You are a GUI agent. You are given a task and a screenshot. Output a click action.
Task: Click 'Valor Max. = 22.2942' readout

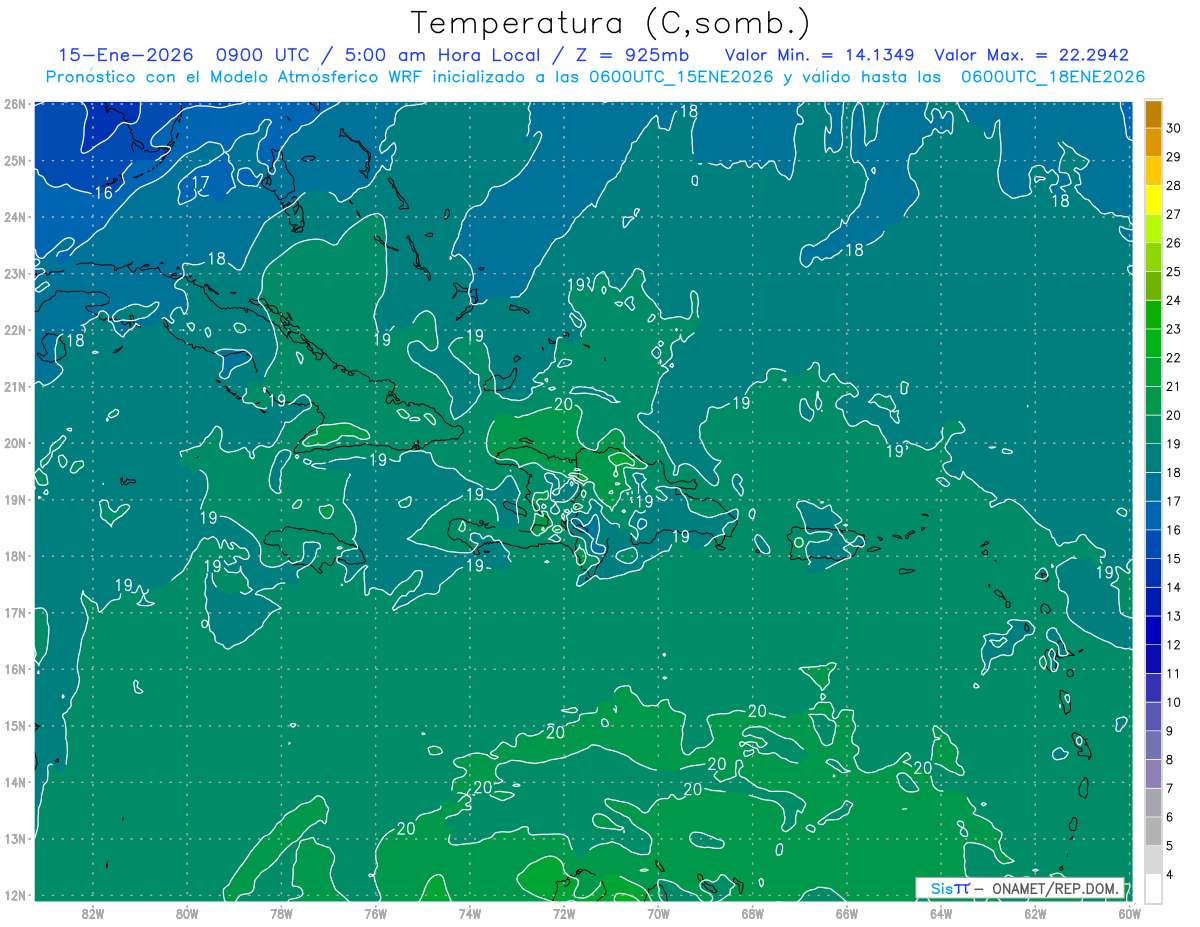pyautogui.click(x=1031, y=55)
